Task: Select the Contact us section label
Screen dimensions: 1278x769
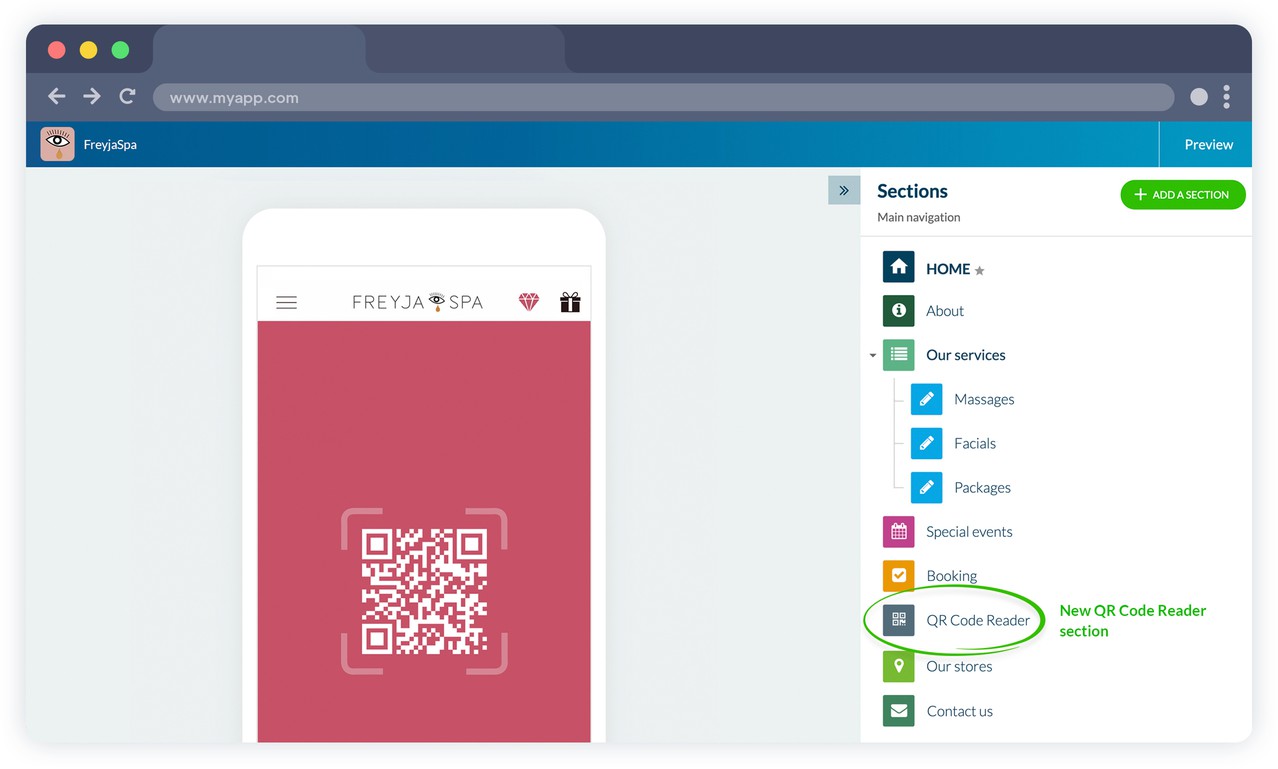Action: pyautogui.click(x=959, y=711)
